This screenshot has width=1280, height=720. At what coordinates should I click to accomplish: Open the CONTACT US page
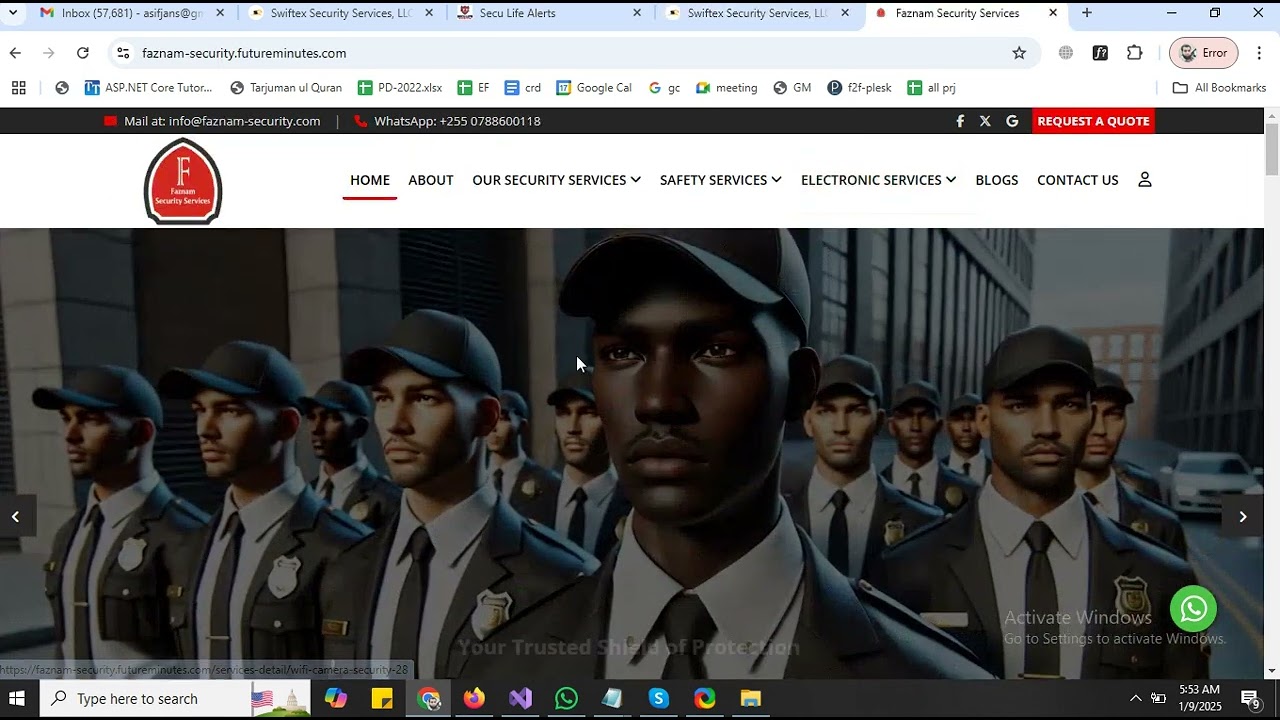1078,180
